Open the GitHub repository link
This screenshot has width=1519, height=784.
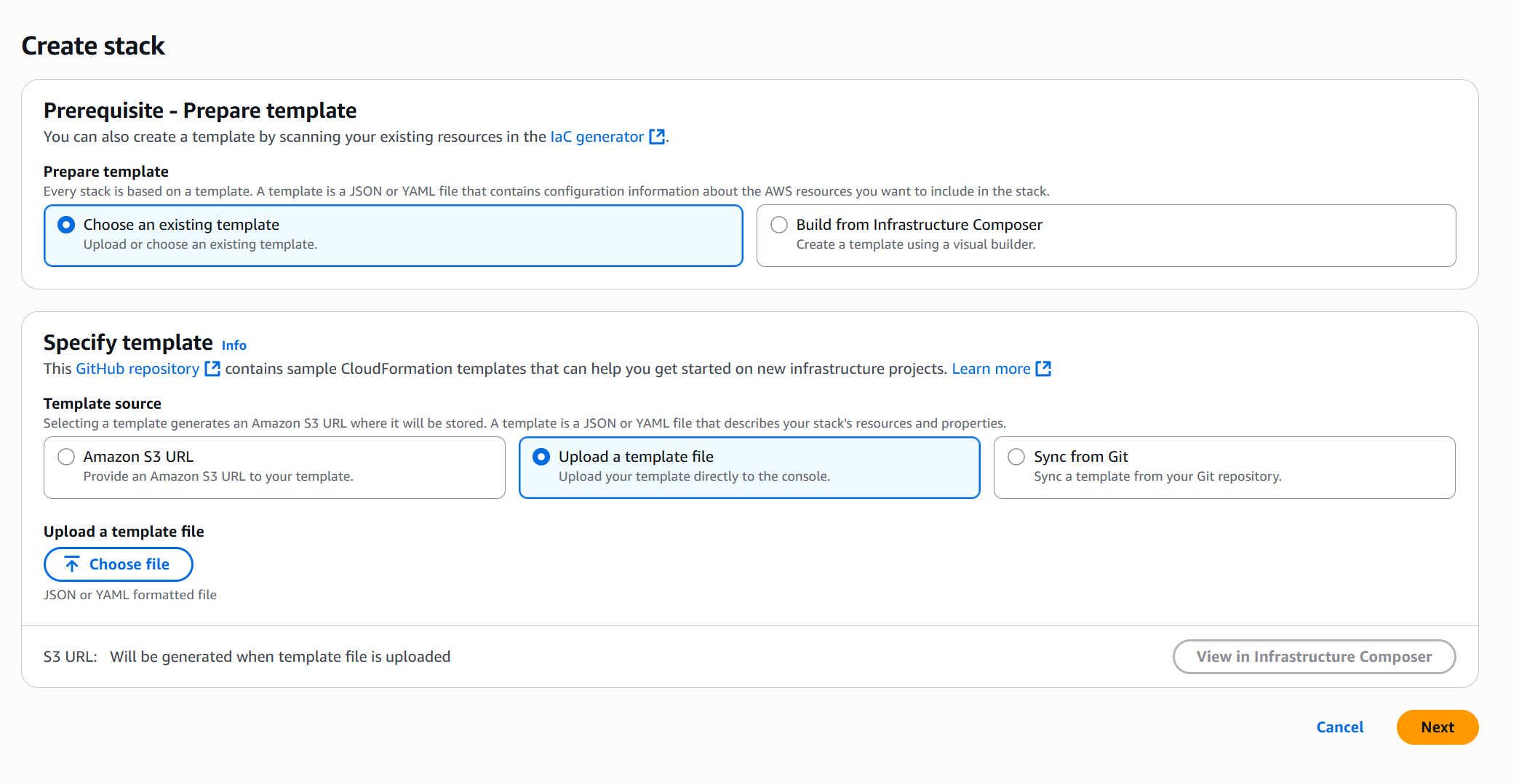point(137,369)
